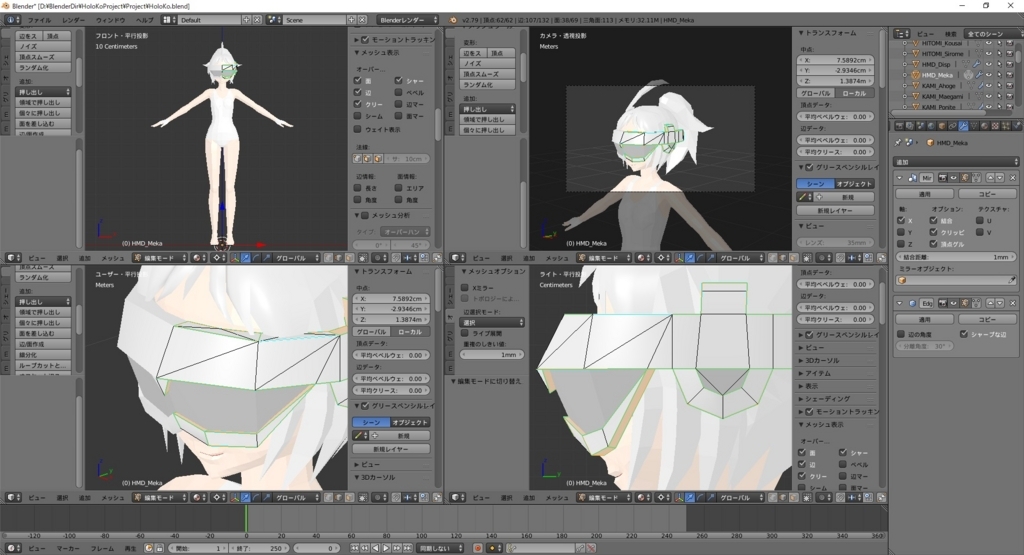Click 細分化 subdivide in bottom-left toolshelf
This screenshot has width=1024, height=555.
tap(43, 355)
